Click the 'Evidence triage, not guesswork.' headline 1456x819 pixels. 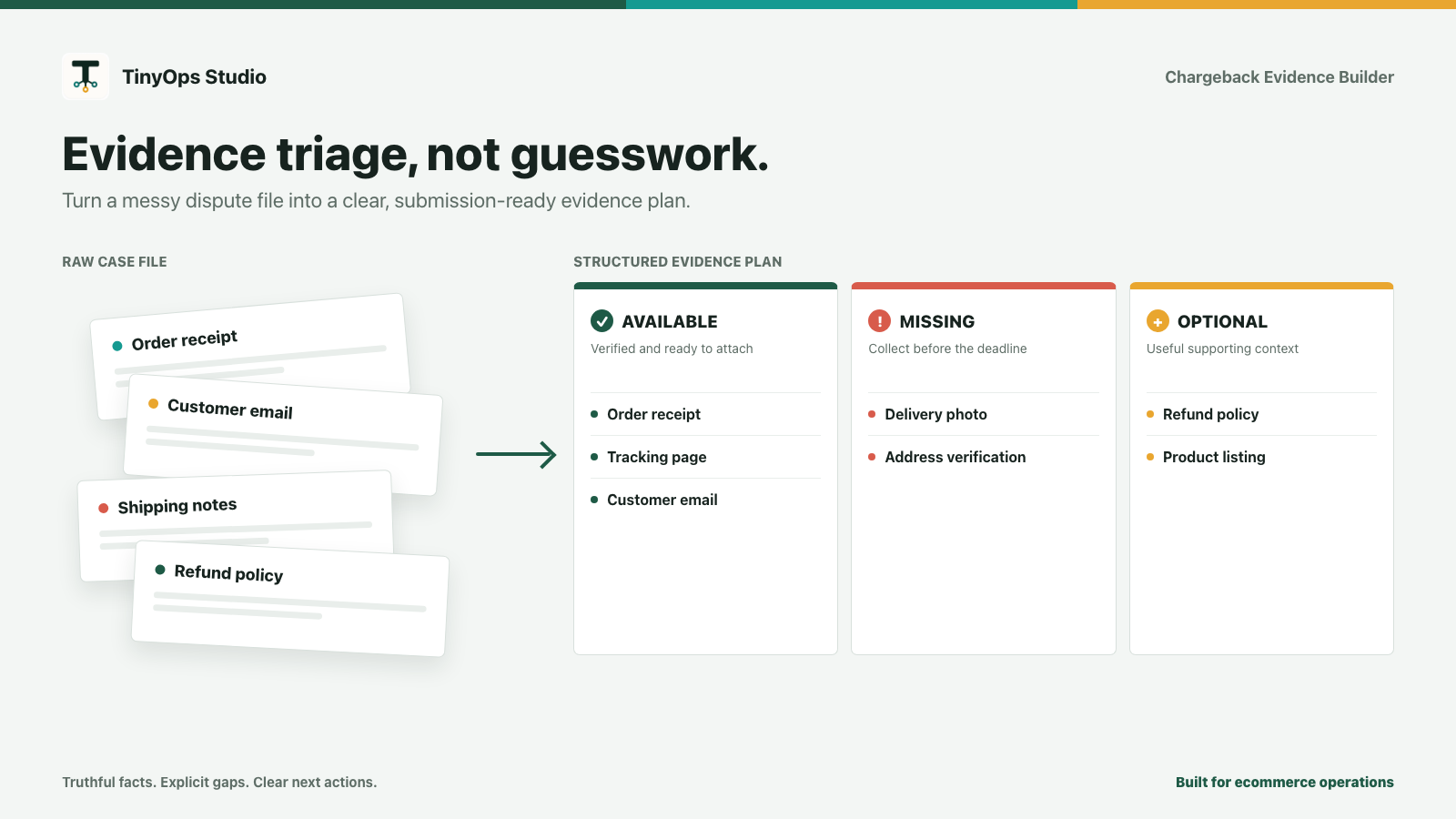(416, 154)
